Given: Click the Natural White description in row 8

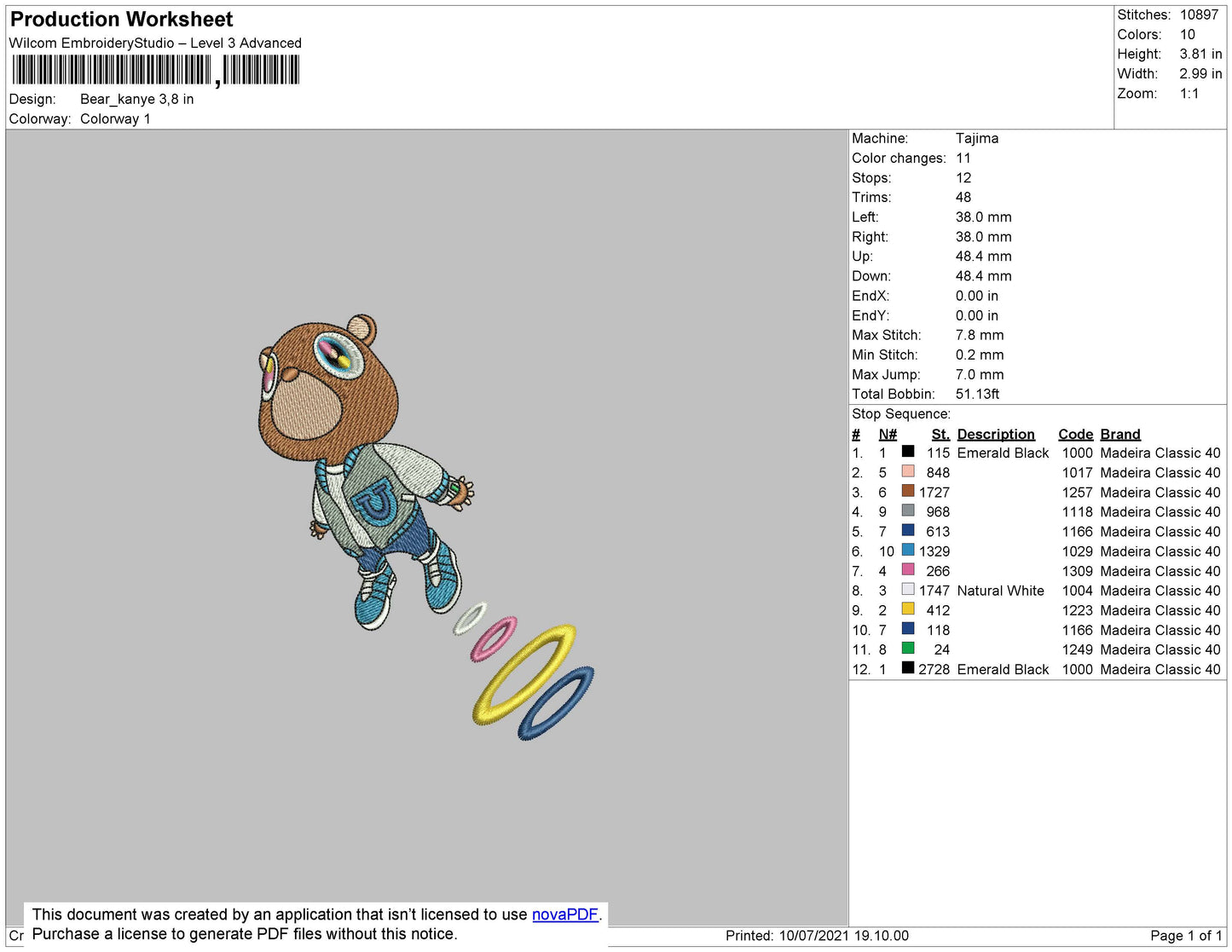Looking at the screenshot, I should pos(1000,591).
